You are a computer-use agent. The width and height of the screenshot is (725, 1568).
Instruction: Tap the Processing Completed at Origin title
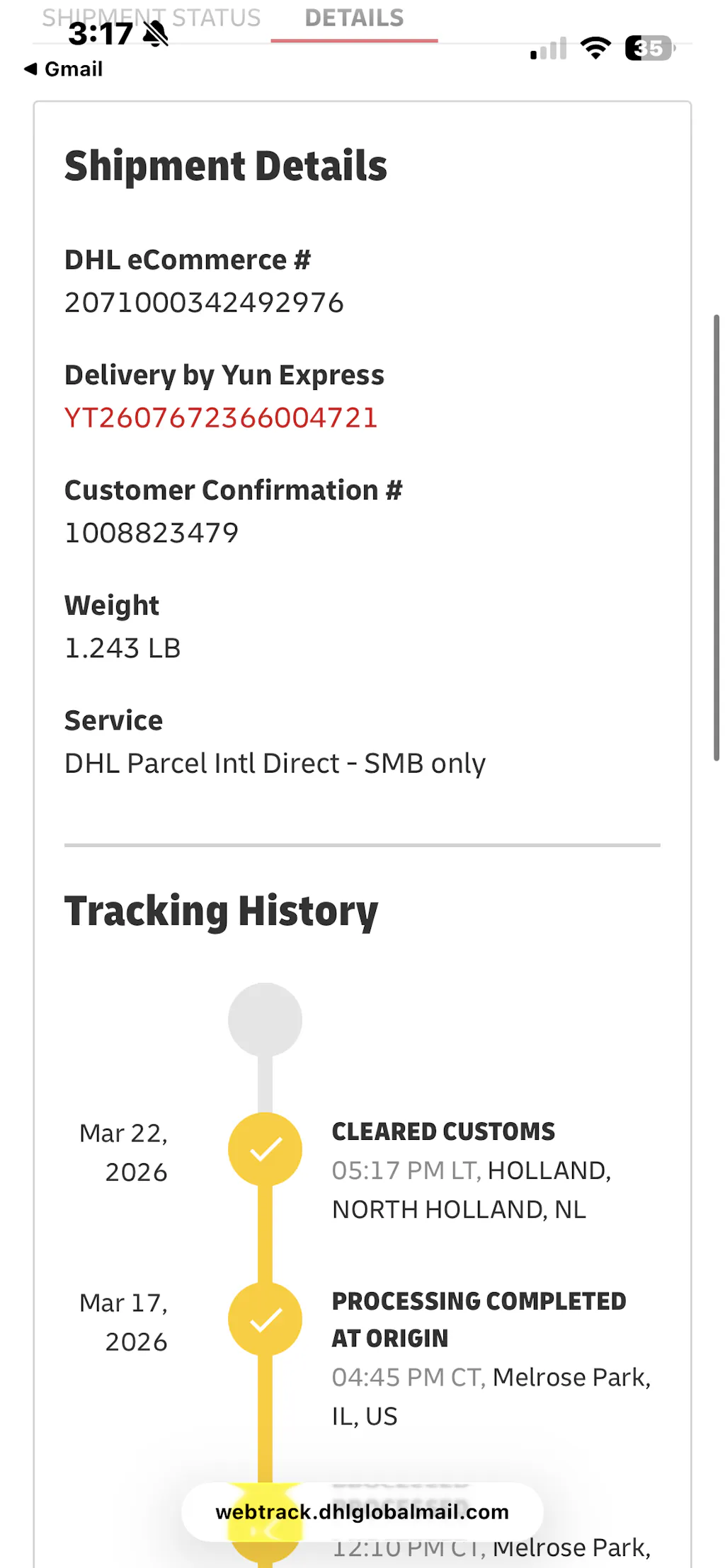pyautogui.click(x=479, y=1319)
